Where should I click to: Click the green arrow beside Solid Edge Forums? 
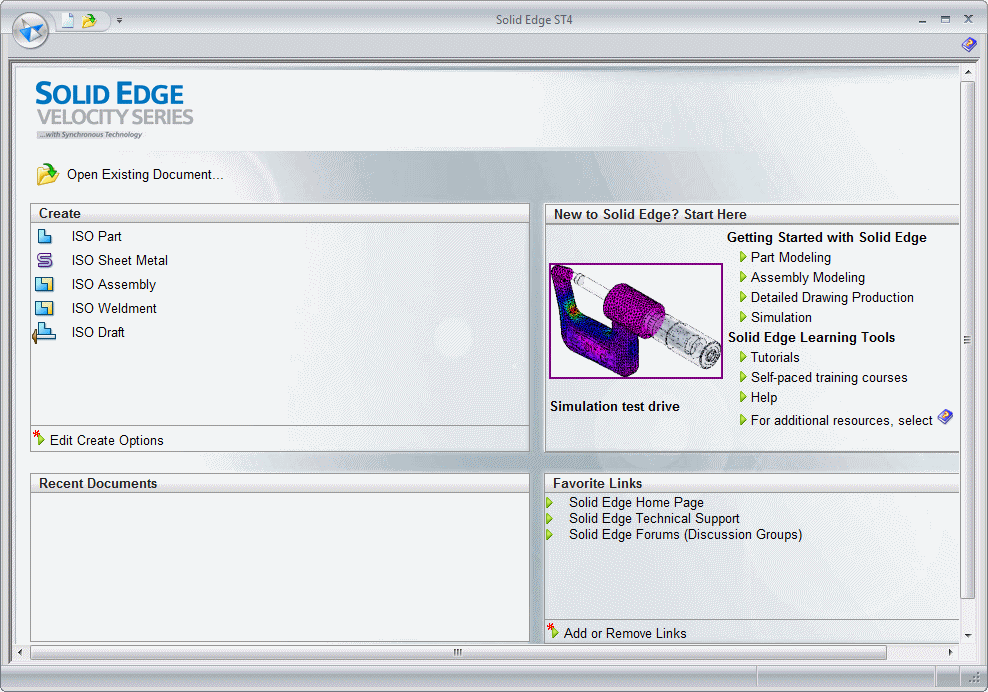[x=549, y=534]
